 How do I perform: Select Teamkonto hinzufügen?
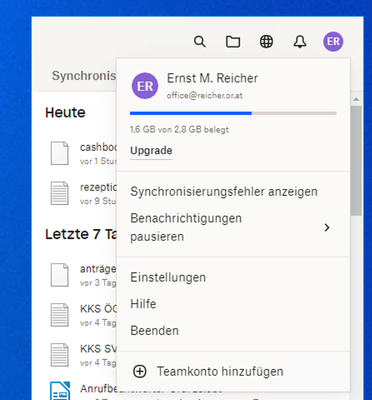coord(220,371)
